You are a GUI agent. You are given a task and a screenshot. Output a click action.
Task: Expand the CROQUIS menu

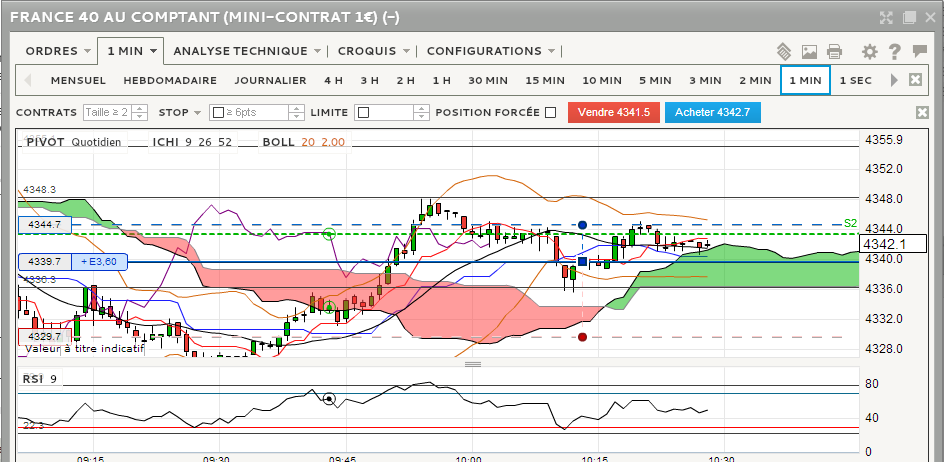pos(374,51)
